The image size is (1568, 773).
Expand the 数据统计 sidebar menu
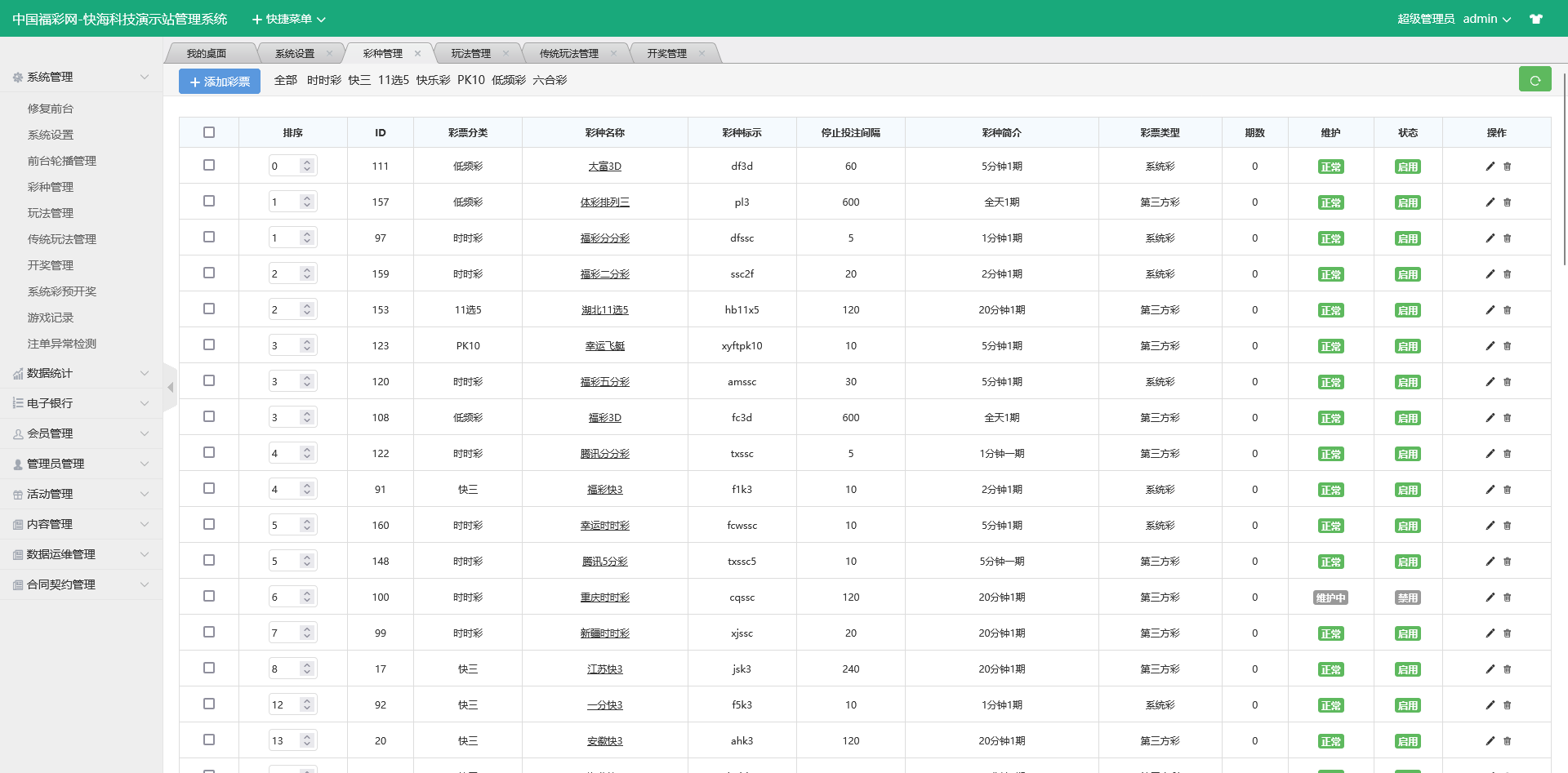coord(80,373)
